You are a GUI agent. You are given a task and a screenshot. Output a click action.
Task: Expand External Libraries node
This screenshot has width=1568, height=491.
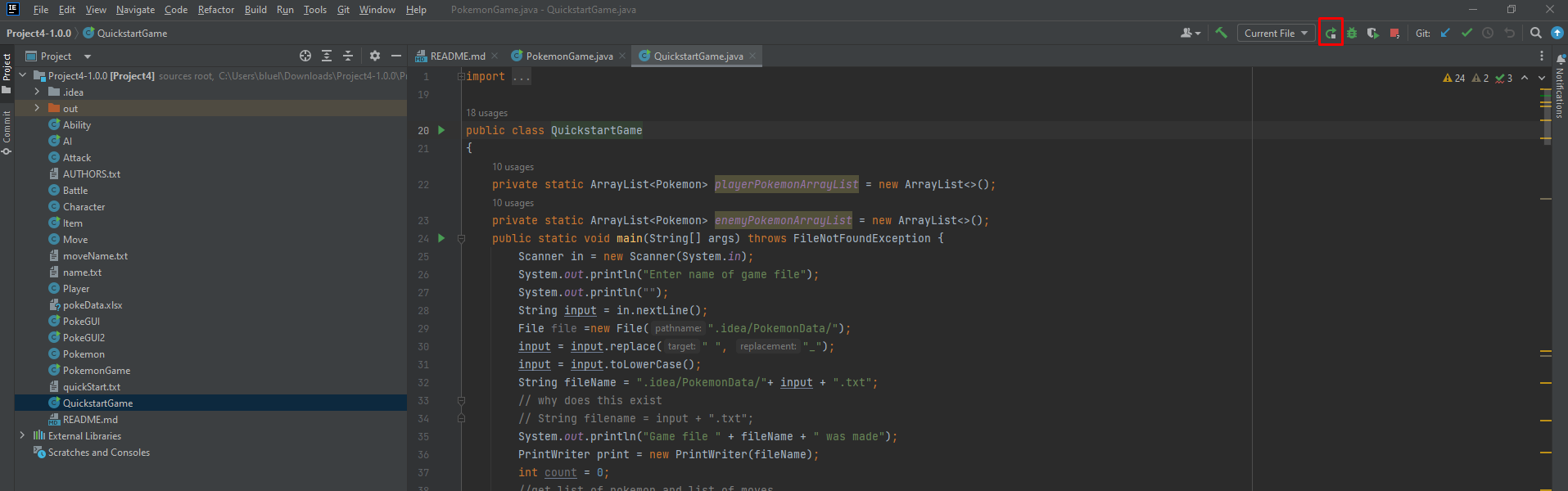pyautogui.click(x=22, y=435)
